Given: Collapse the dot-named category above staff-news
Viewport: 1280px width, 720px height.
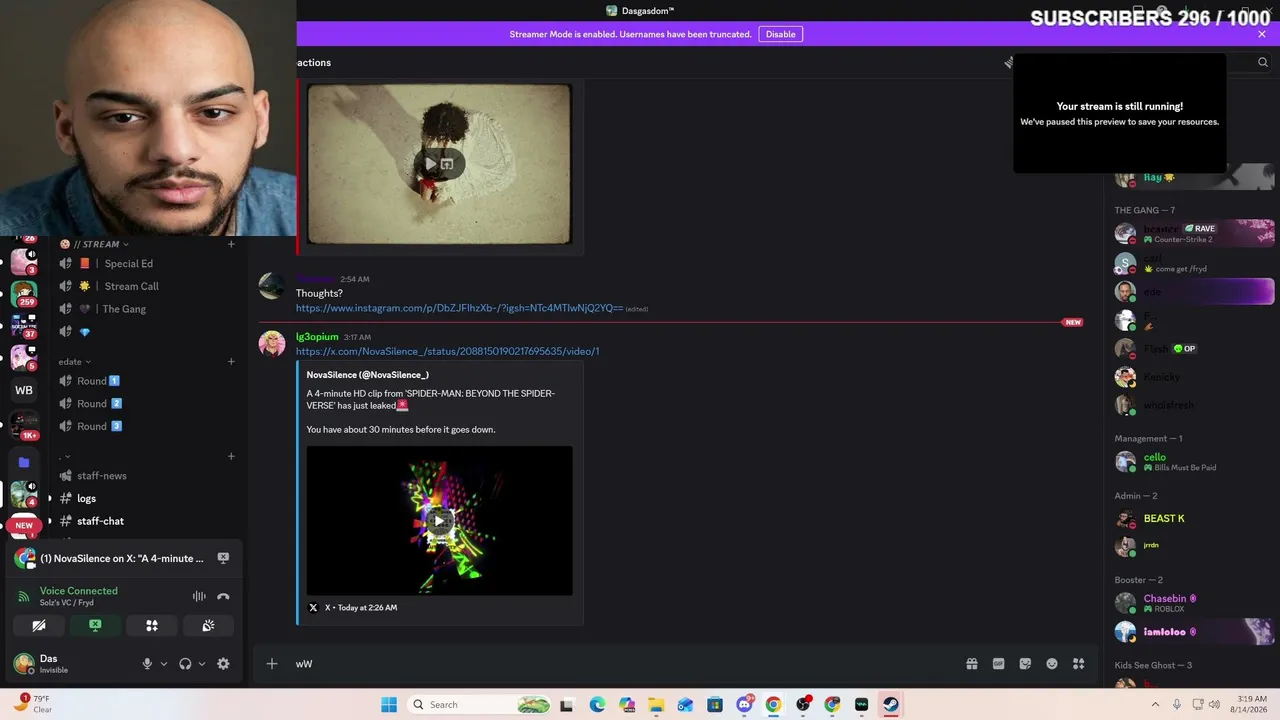Looking at the screenshot, I should click(64, 457).
